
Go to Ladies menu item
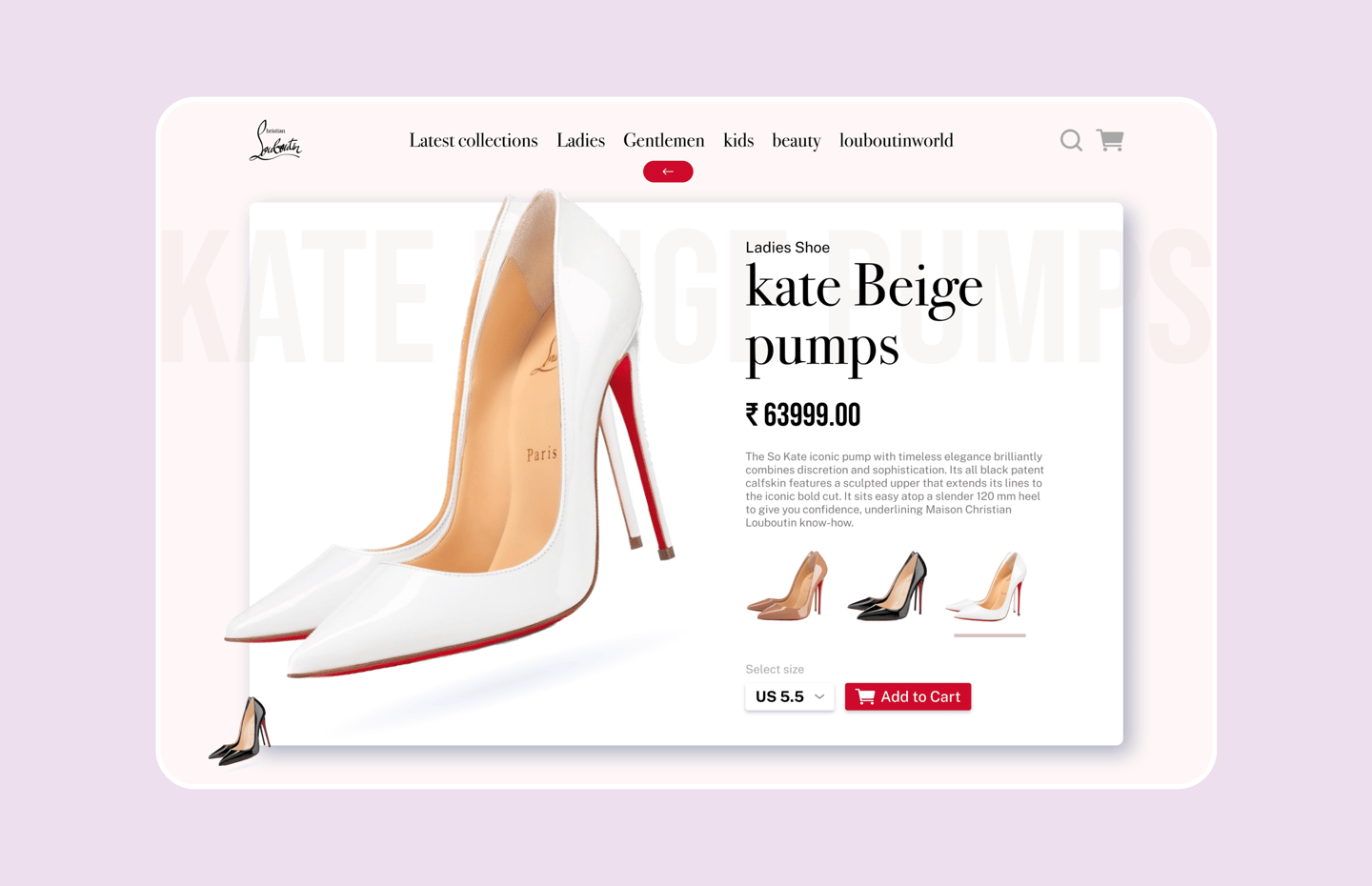coord(581,140)
